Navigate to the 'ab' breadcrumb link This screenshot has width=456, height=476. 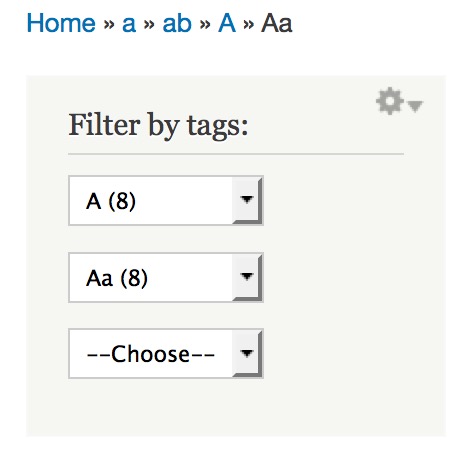(x=177, y=23)
